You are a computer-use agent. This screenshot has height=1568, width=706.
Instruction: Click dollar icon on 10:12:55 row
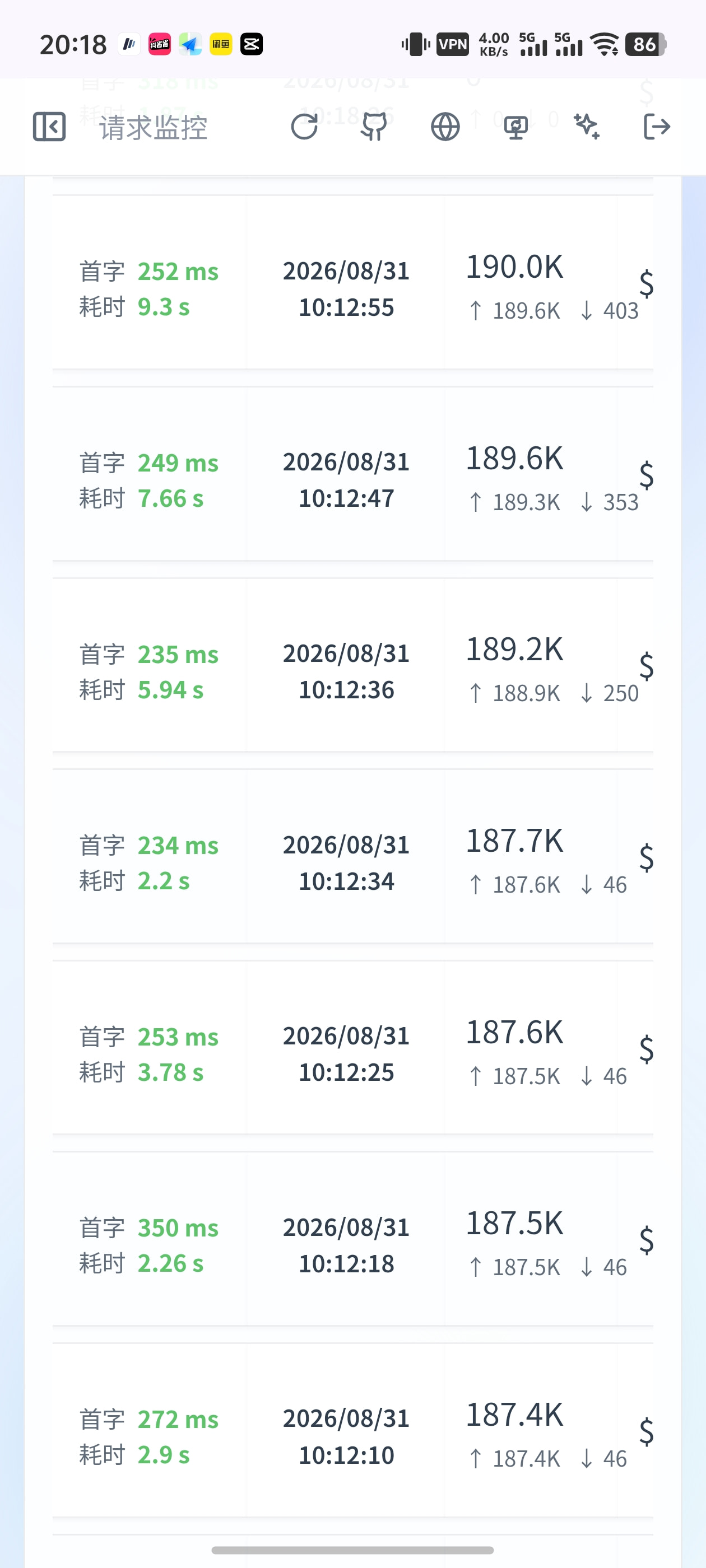646,283
